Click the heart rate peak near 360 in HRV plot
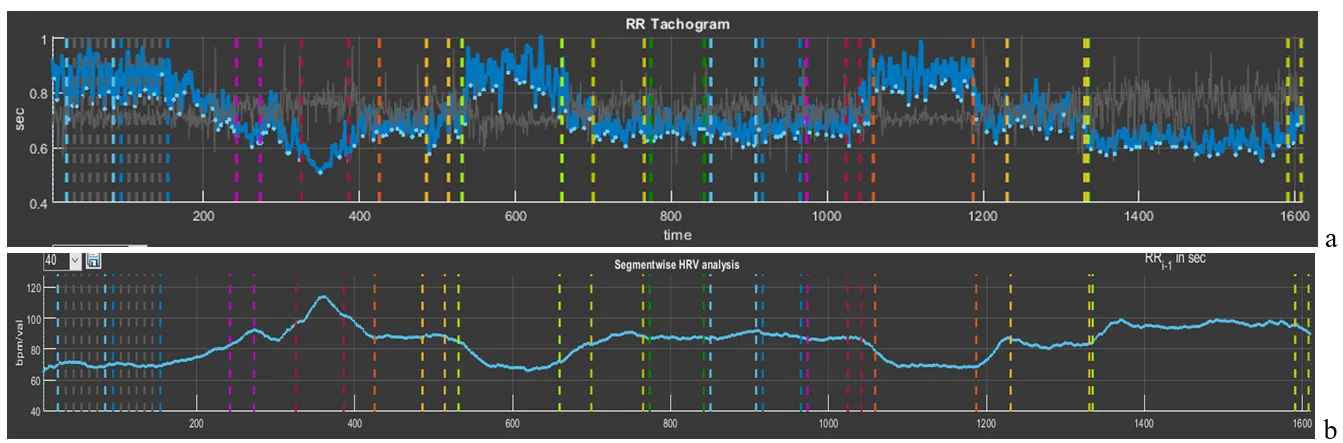The height and width of the screenshot is (443, 1343). pos(323,297)
